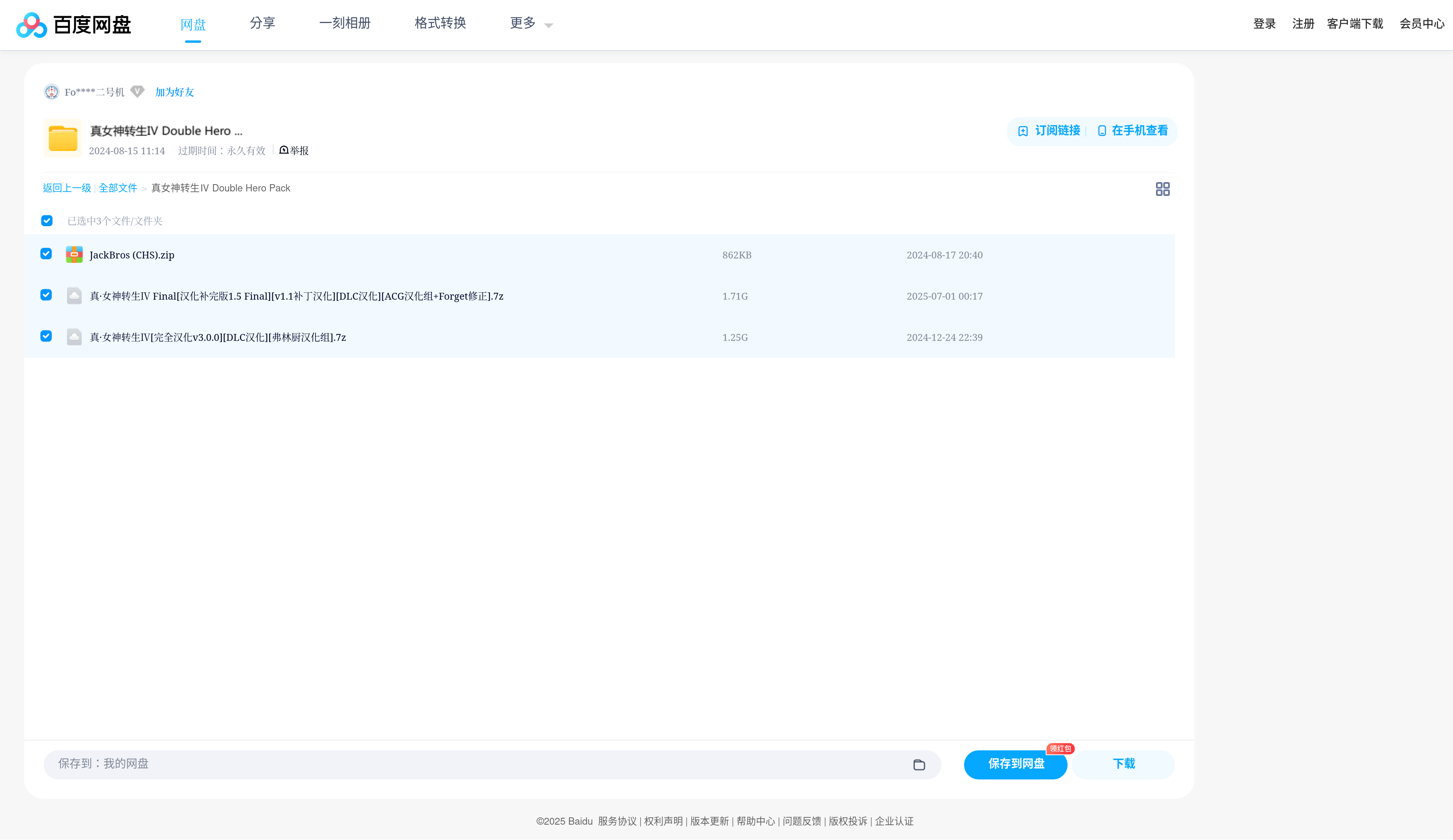Uncheck the 真·女神转生IV Final 7z checkbox

(46, 295)
